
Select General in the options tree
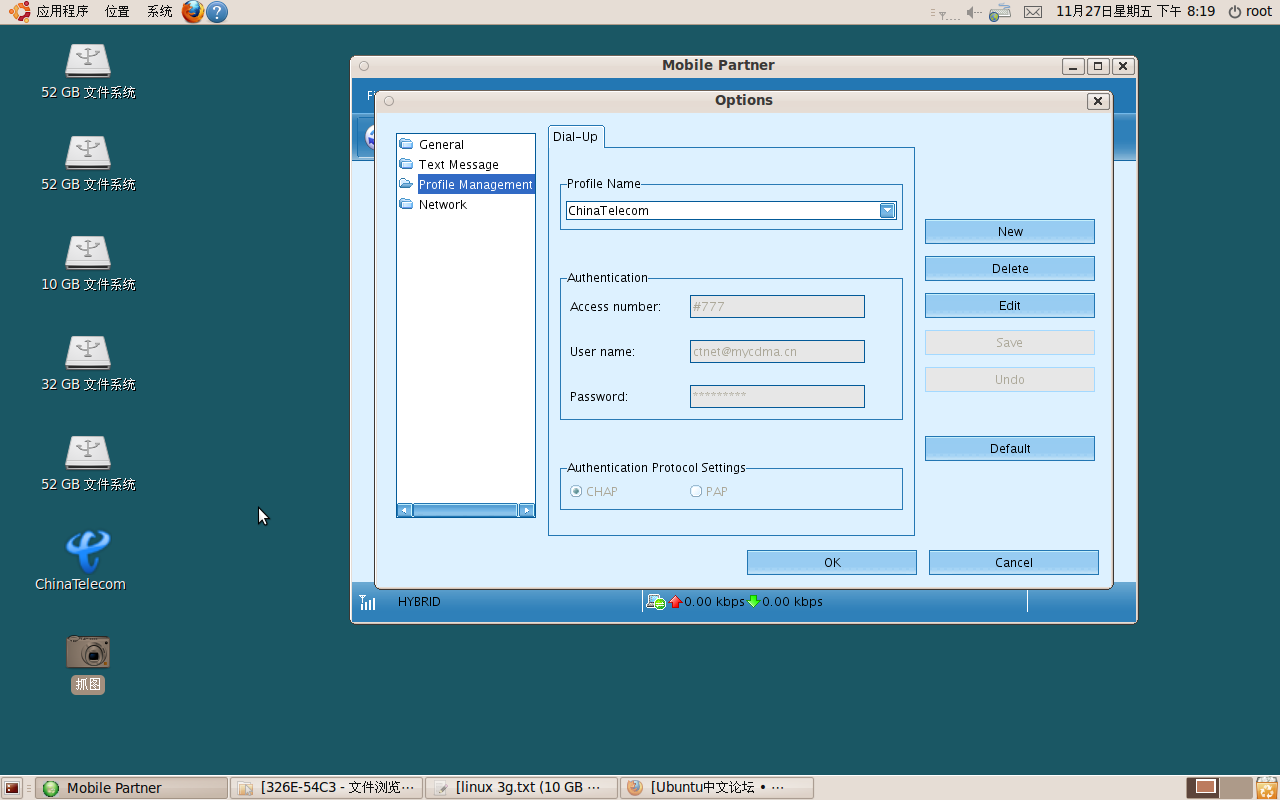(x=441, y=144)
